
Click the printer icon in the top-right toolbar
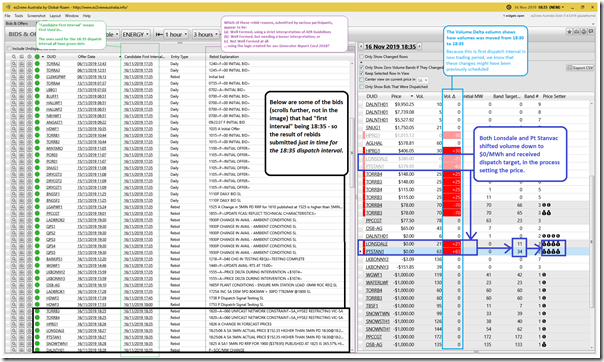click(577, 32)
